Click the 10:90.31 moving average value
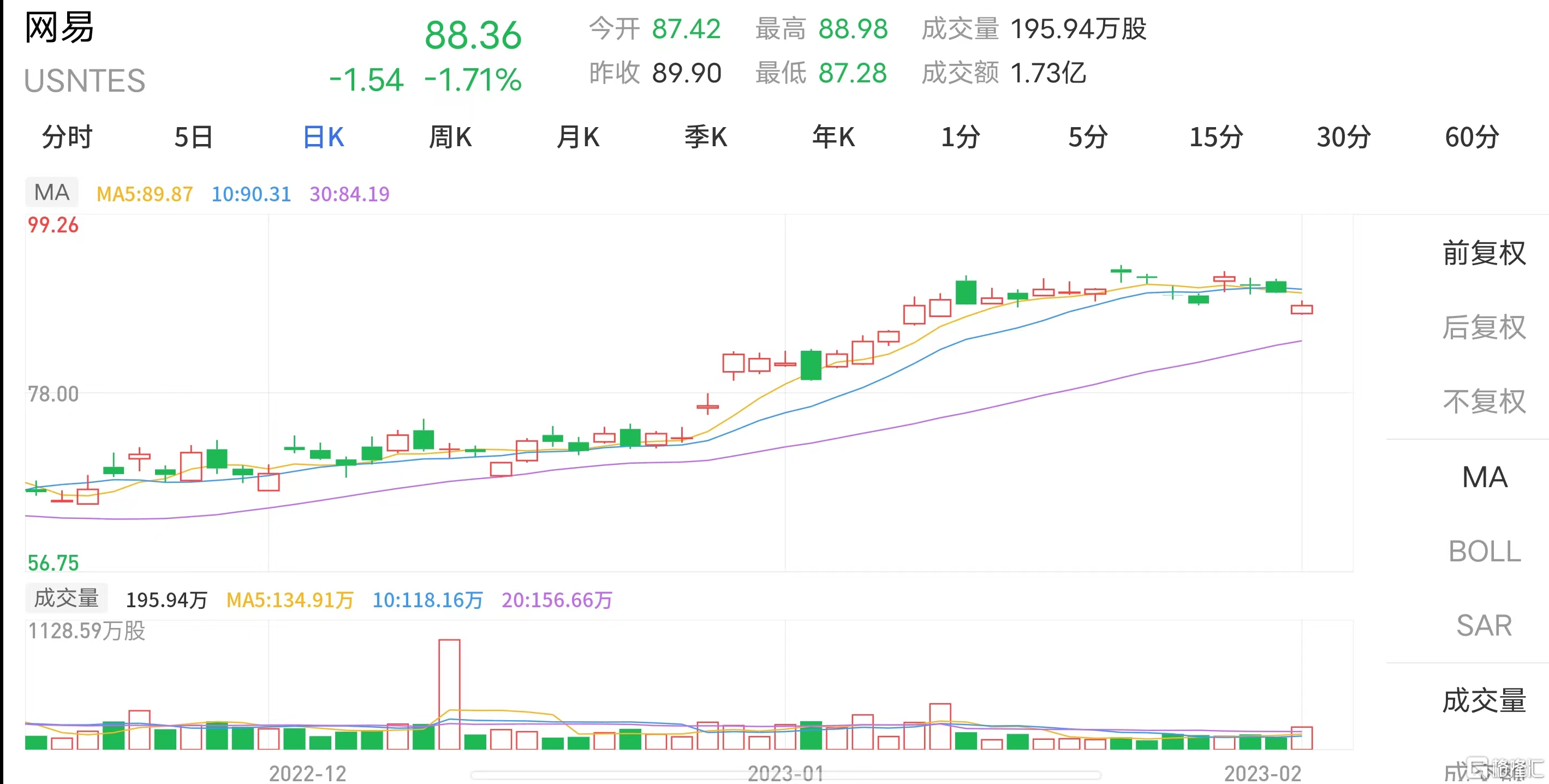The height and width of the screenshot is (784, 1549). [252, 194]
